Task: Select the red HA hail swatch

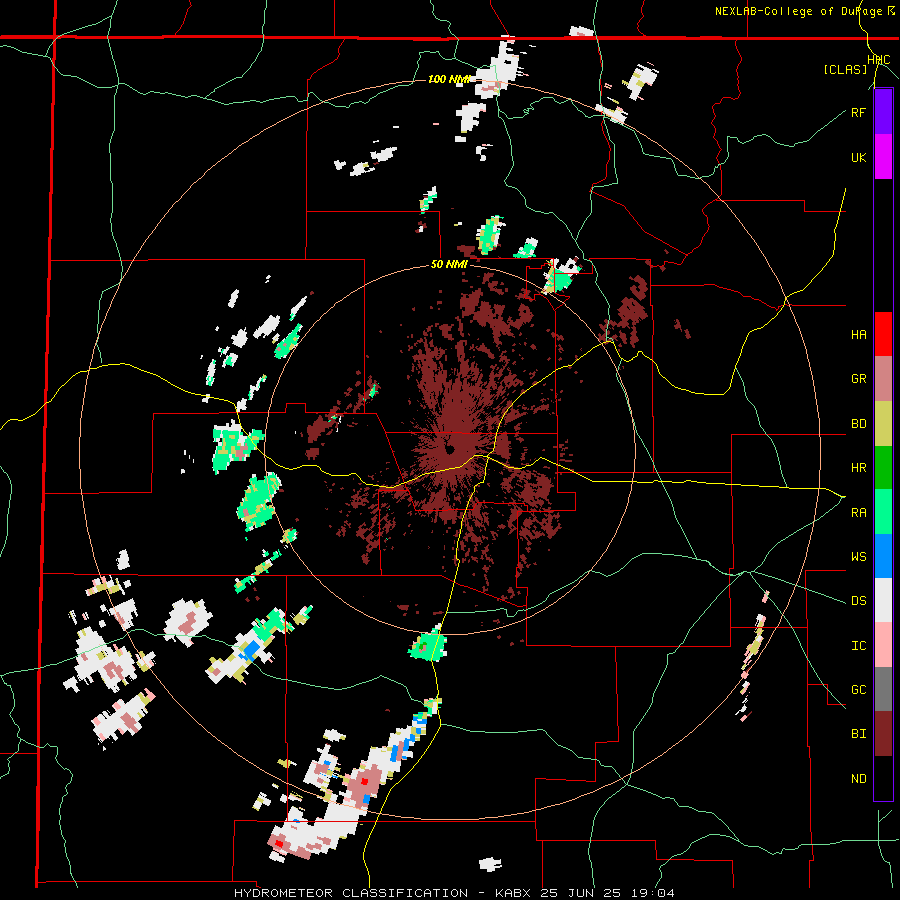Action: pos(883,334)
